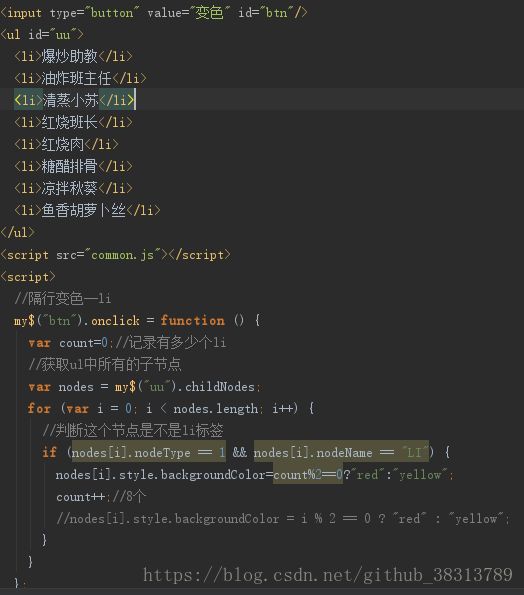
Task: Click the li line 爆炒助教
Action: tap(73, 57)
